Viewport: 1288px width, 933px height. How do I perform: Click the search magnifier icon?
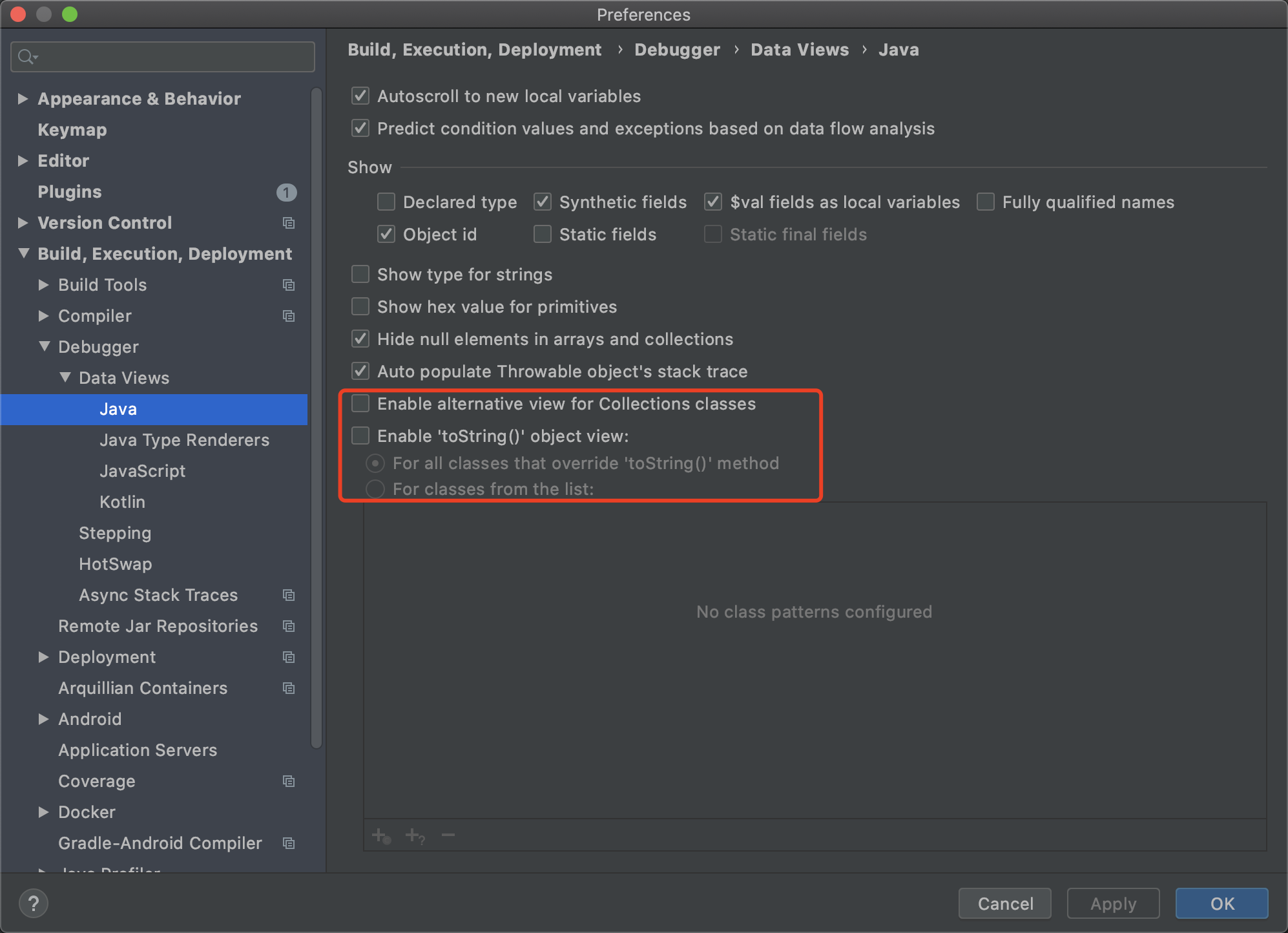tap(26, 57)
